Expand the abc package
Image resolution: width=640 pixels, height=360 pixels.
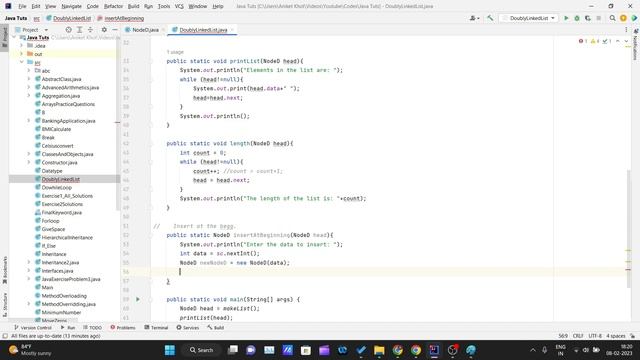[29, 71]
